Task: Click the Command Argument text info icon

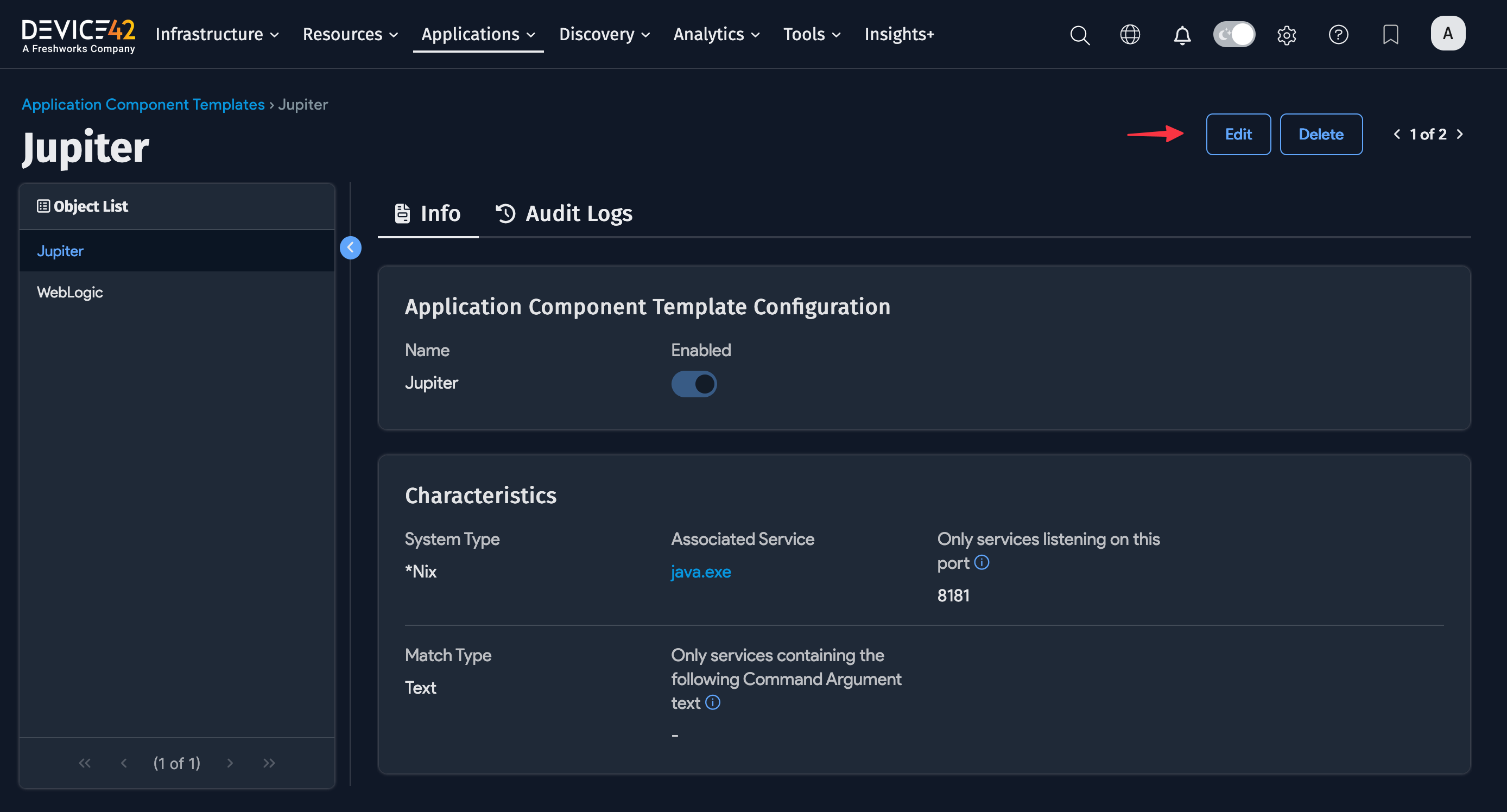Action: click(x=713, y=702)
